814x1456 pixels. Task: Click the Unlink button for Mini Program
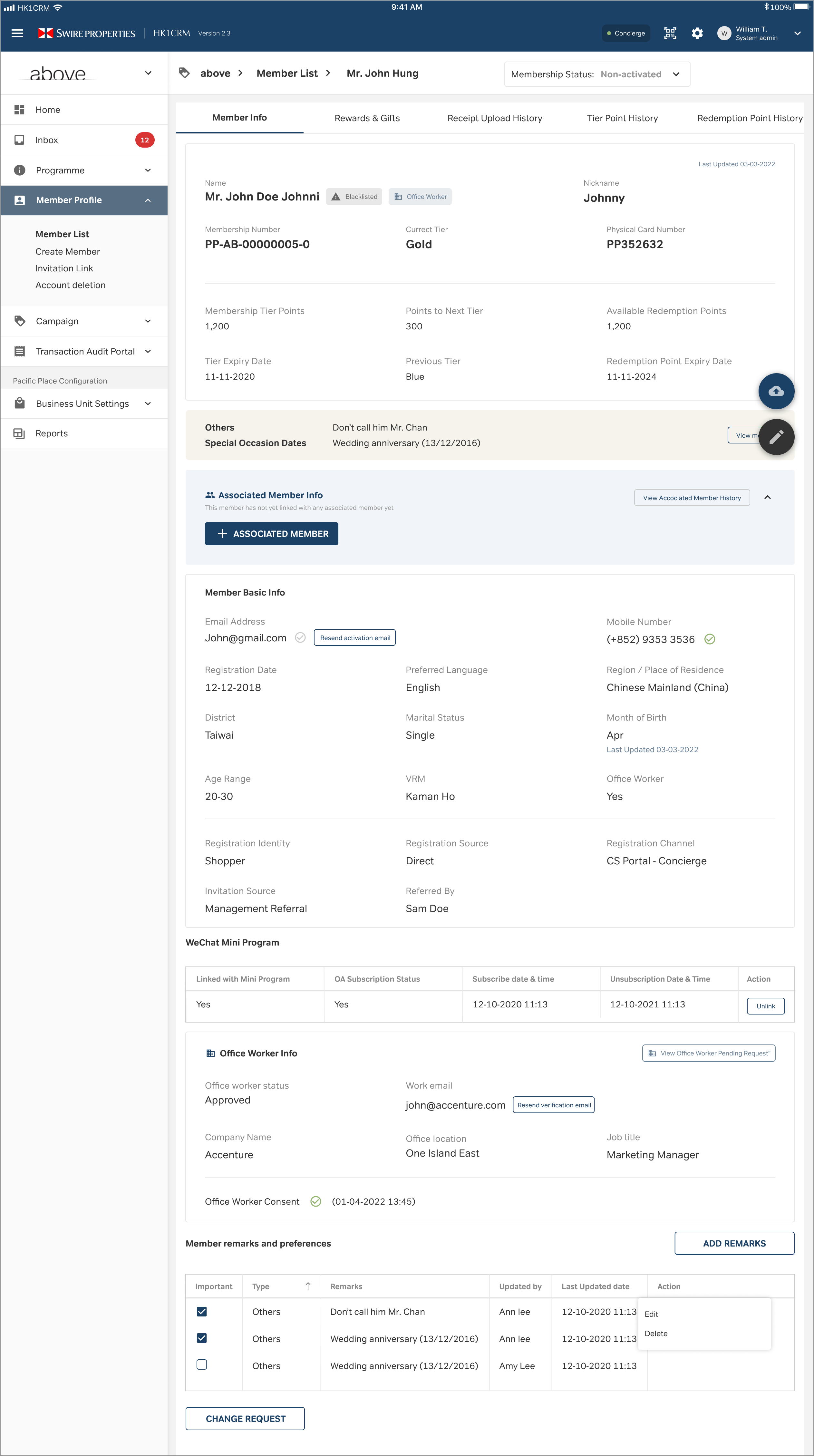(x=765, y=1006)
